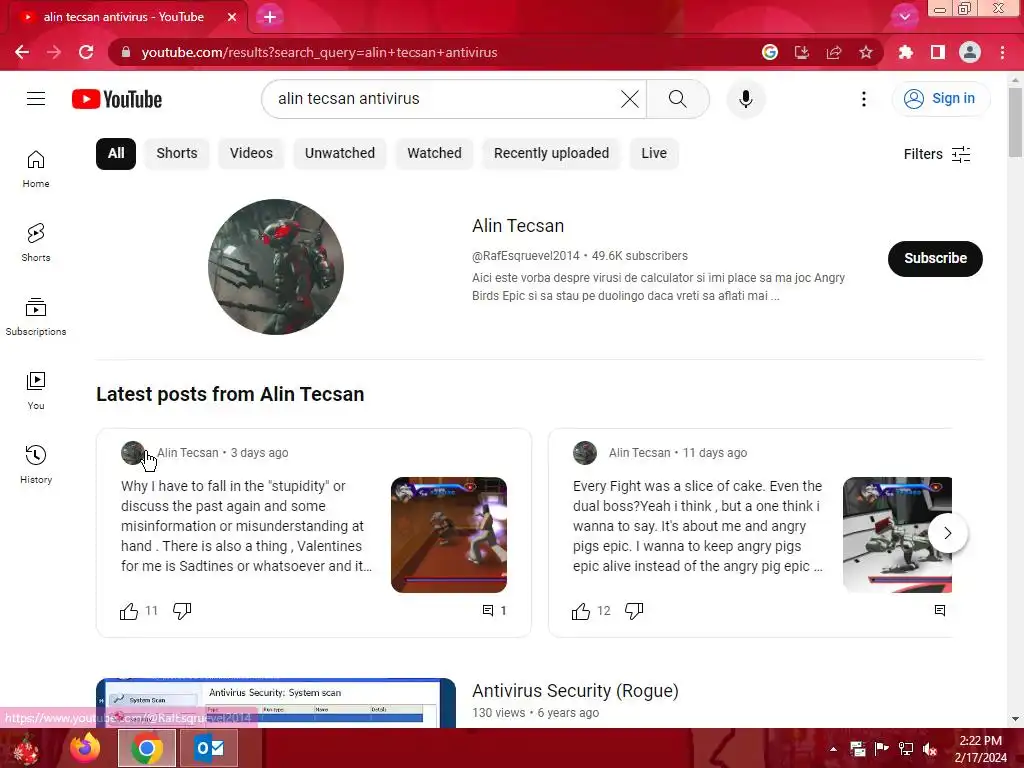The image size is (1024, 768).
Task: Open Home in the left sidebar
Action: click(x=36, y=169)
